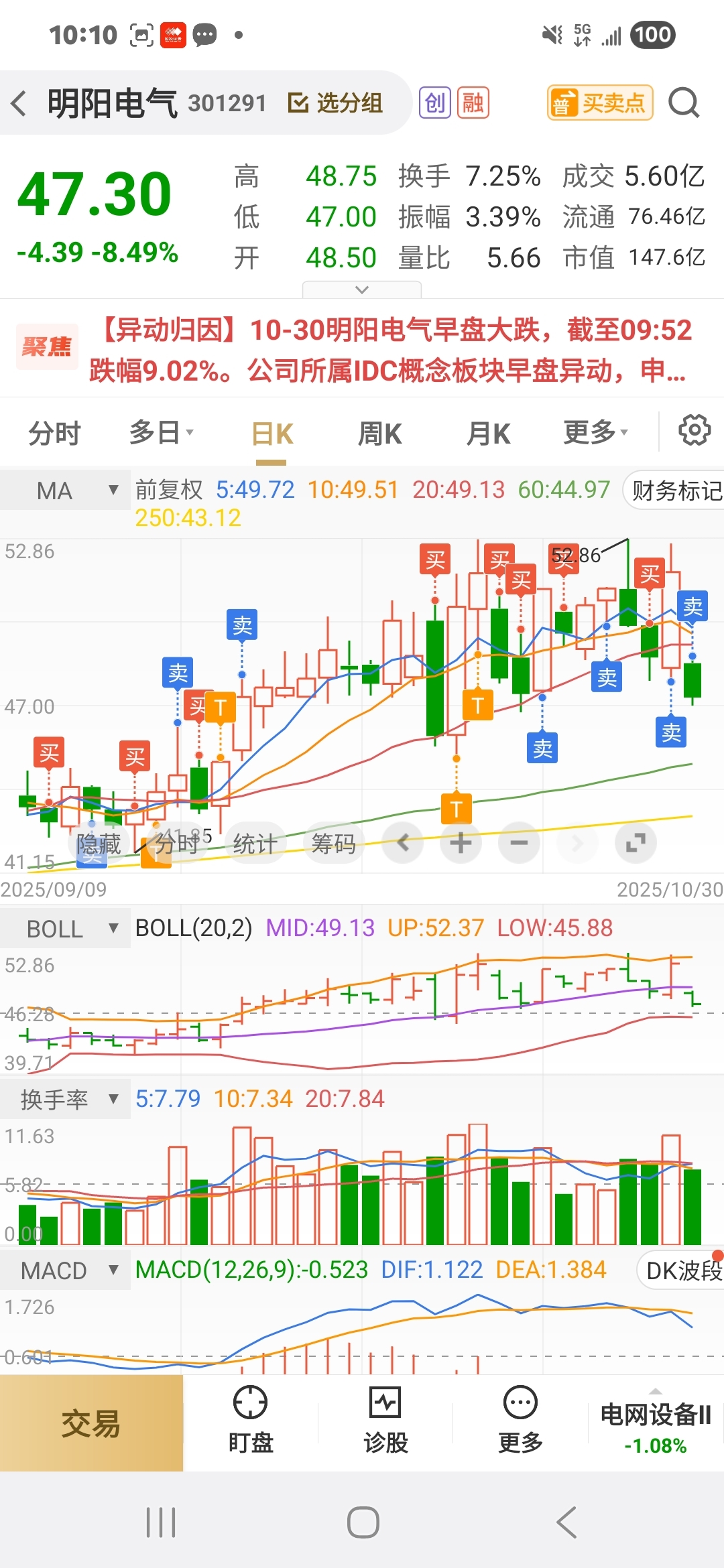
Task: Open BOLL indicator dropdown
Action: (65, 929)
